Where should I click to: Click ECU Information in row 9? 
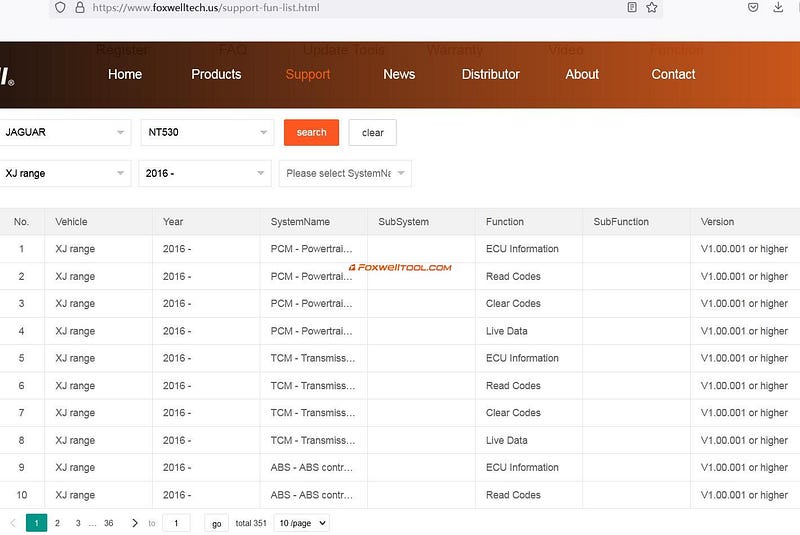point(522,467)
